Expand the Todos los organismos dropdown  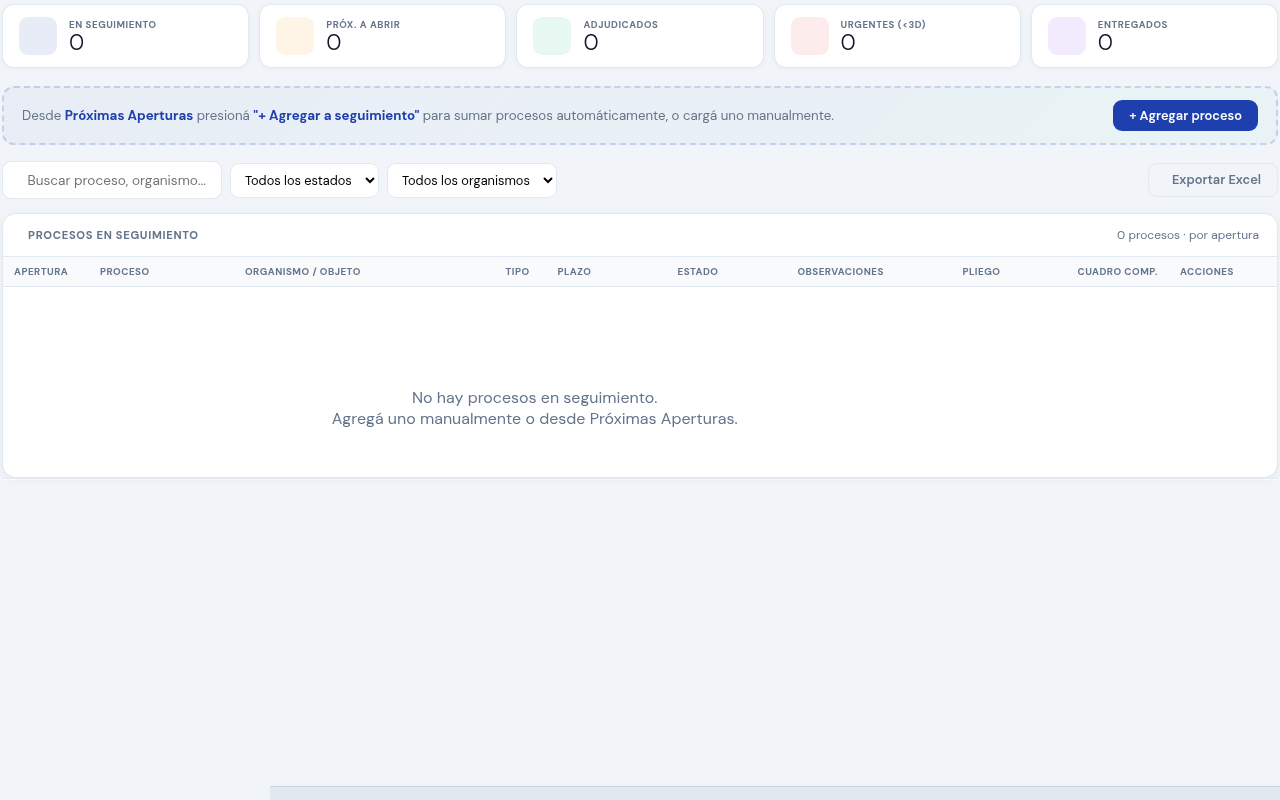click(x=471, y=180)
